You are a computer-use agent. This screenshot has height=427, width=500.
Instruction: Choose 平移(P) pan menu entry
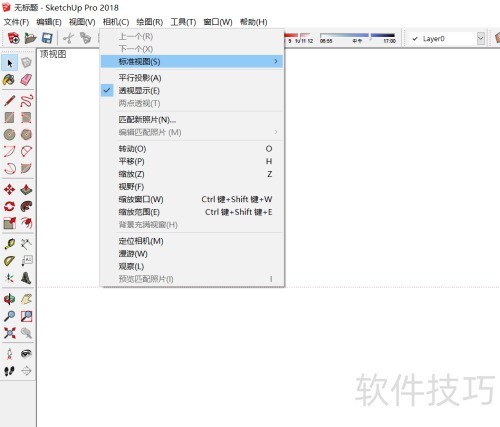[x=192, y=161]
